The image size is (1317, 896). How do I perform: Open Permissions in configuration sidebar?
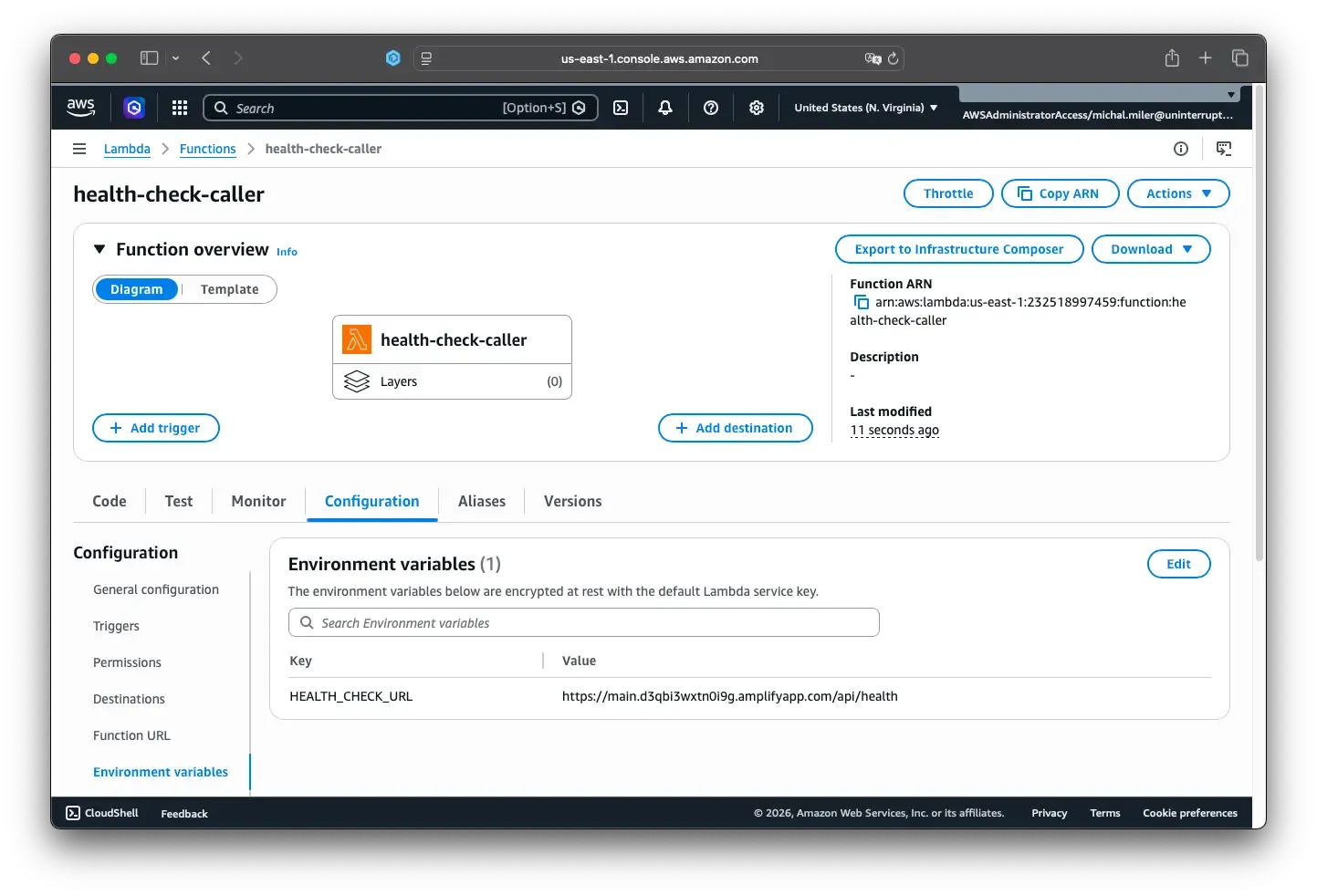click(x=127, y=662)
